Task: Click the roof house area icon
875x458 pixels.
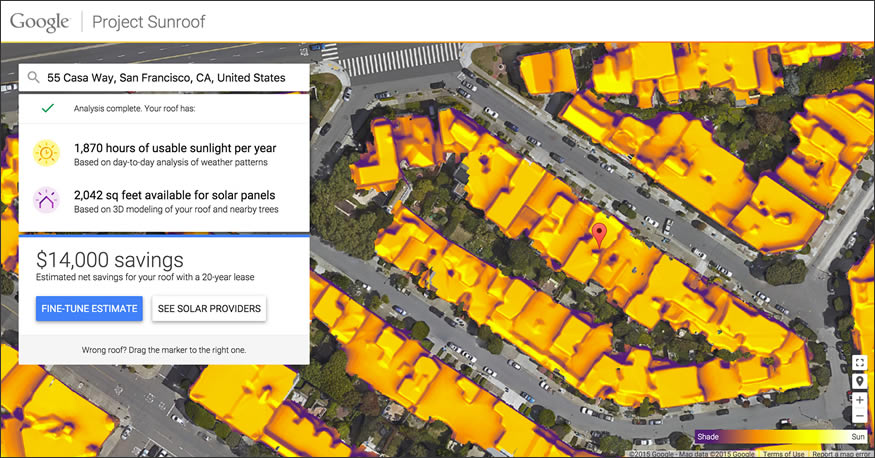Action: click(x=46, y=200)
